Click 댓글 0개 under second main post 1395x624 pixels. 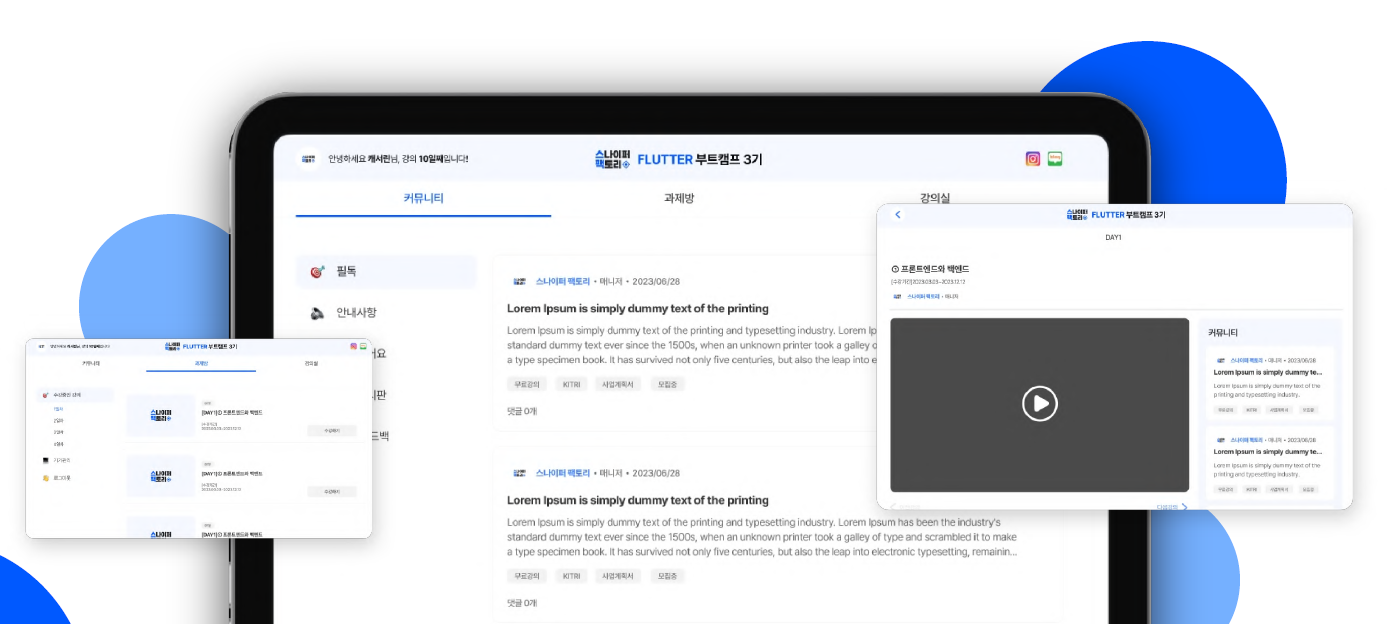click(x=522, y=603)
